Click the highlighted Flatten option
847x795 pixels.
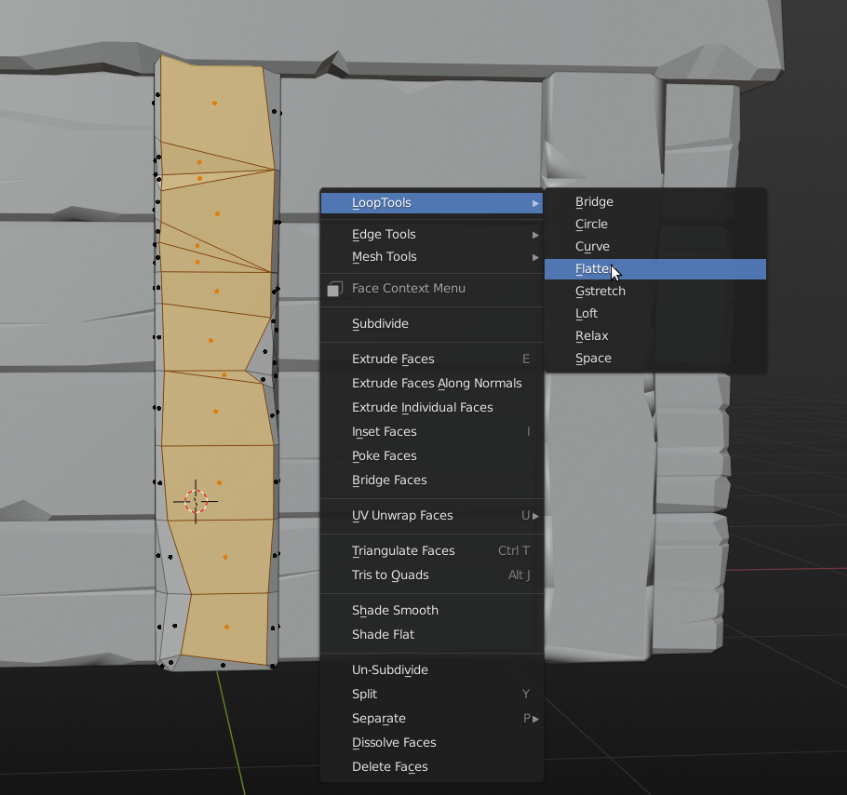655,269
